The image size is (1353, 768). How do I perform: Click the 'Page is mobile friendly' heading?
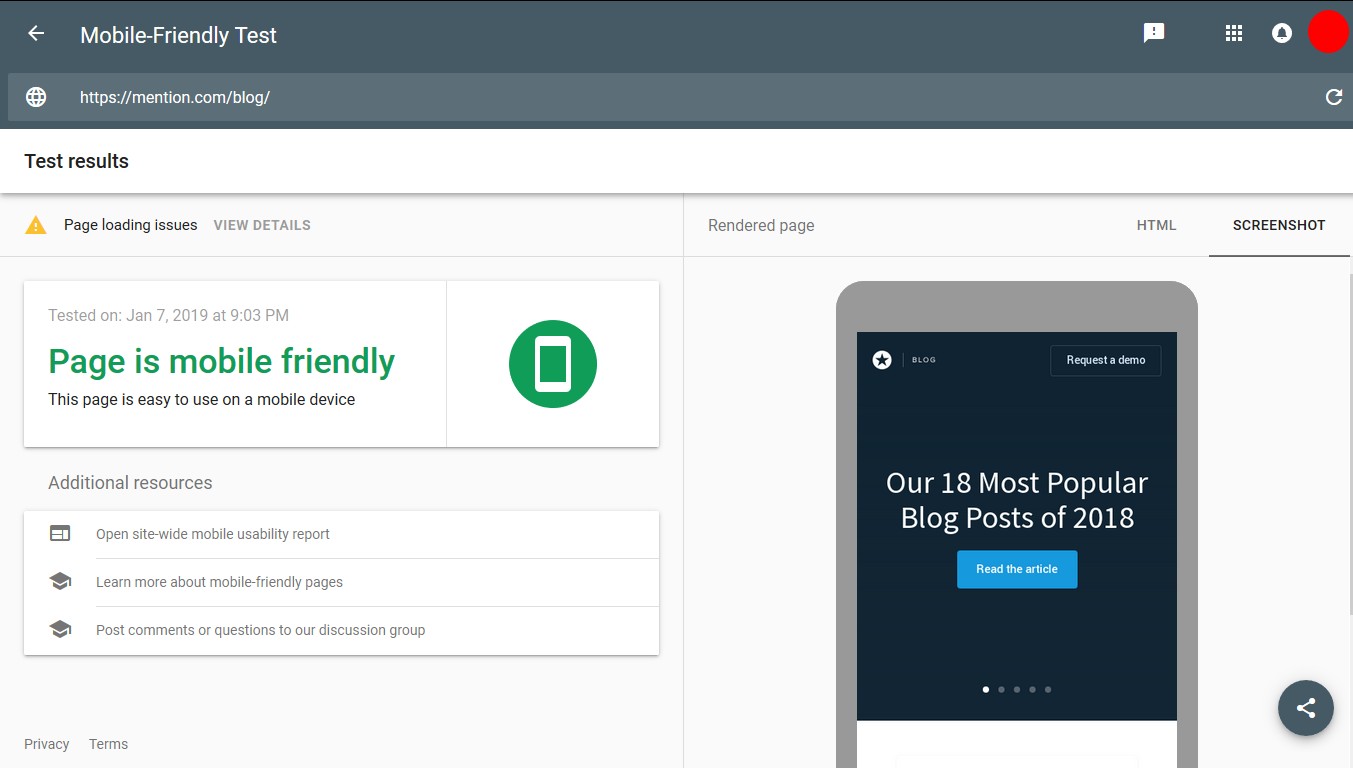click(x=222, y=361)
